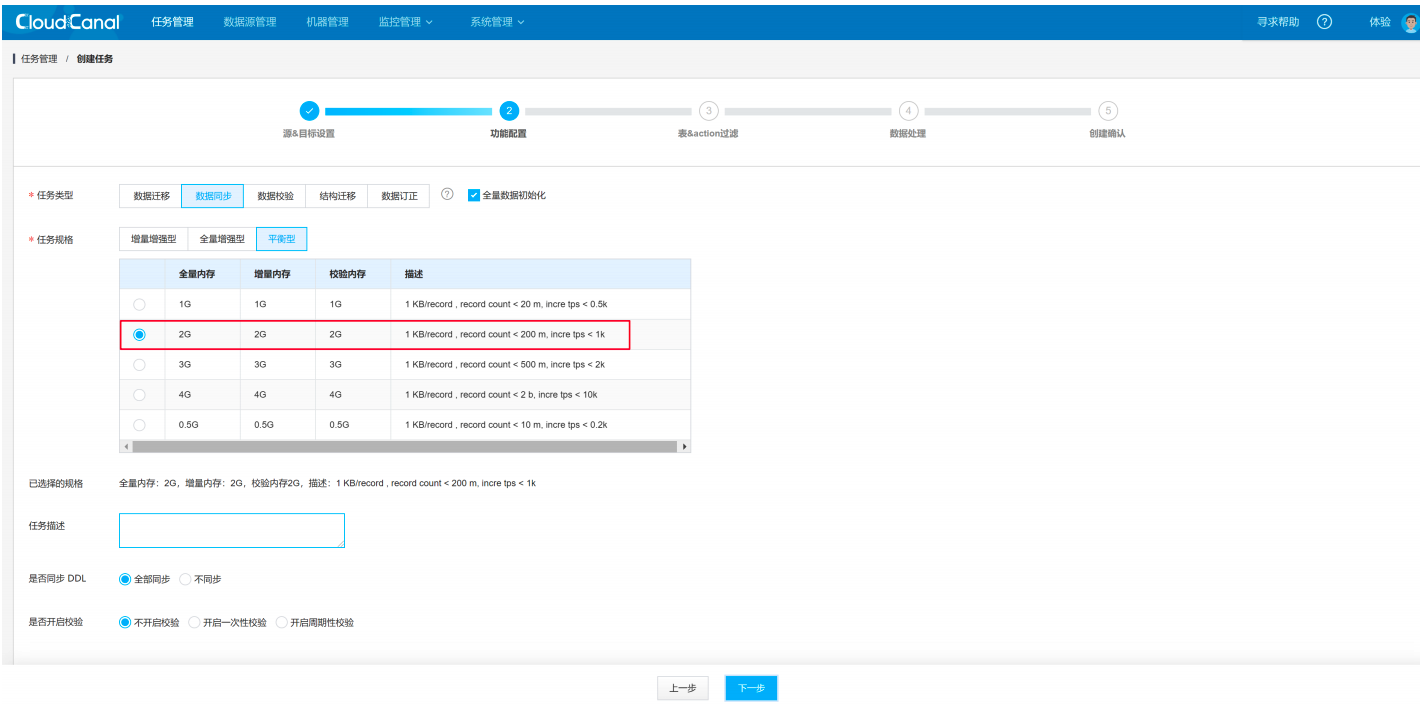Open the help question-mark icon in header
This screenshot has width=1421, height=708.
1324,22
